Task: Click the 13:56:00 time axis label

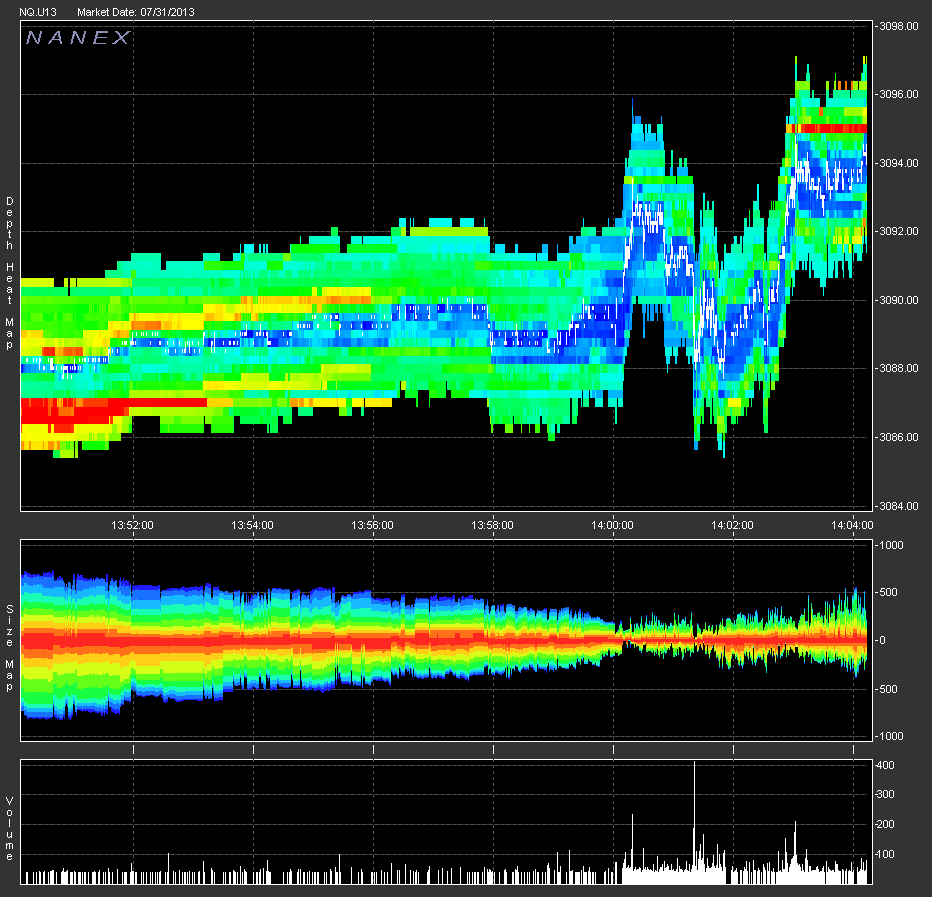Action: pos(373,525)
